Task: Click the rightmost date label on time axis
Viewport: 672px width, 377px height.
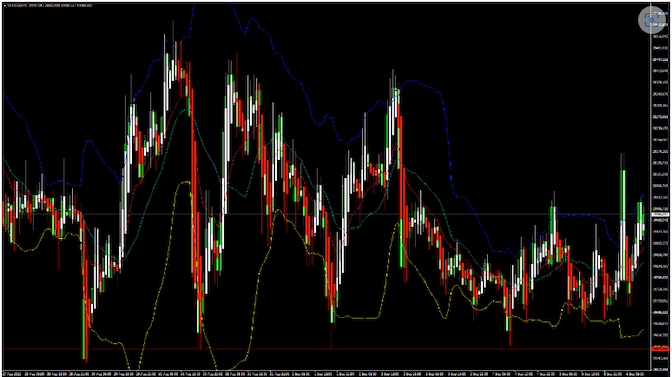Action: point(636,374)
